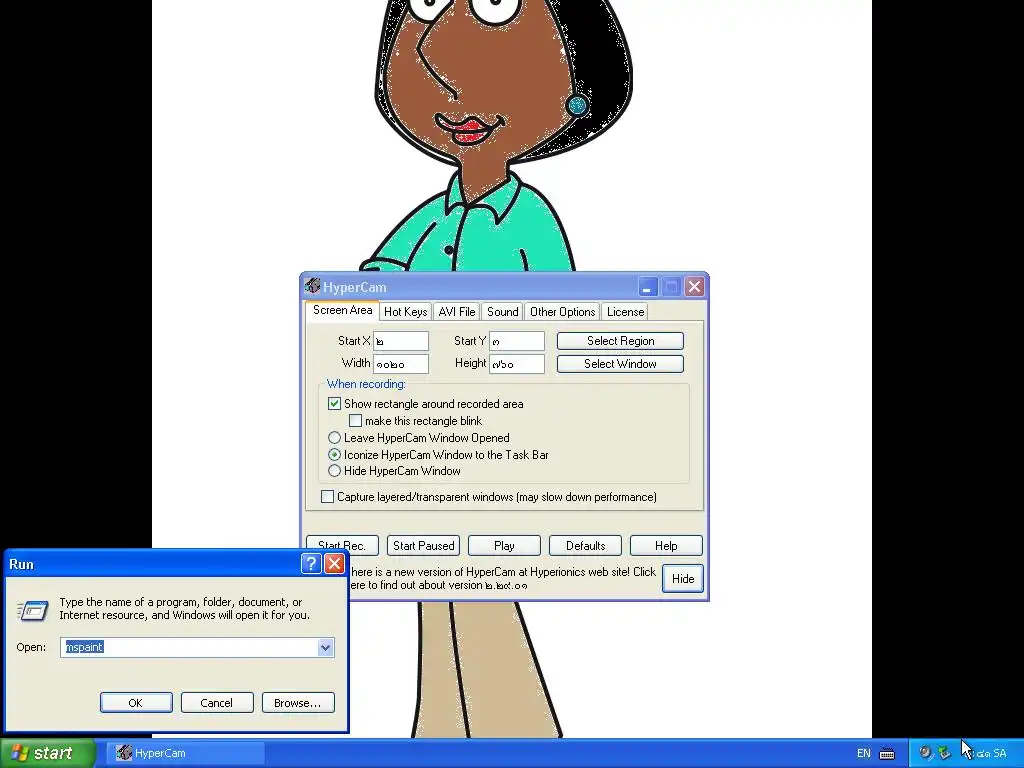Hide the new version notice

tap(683, 579)
